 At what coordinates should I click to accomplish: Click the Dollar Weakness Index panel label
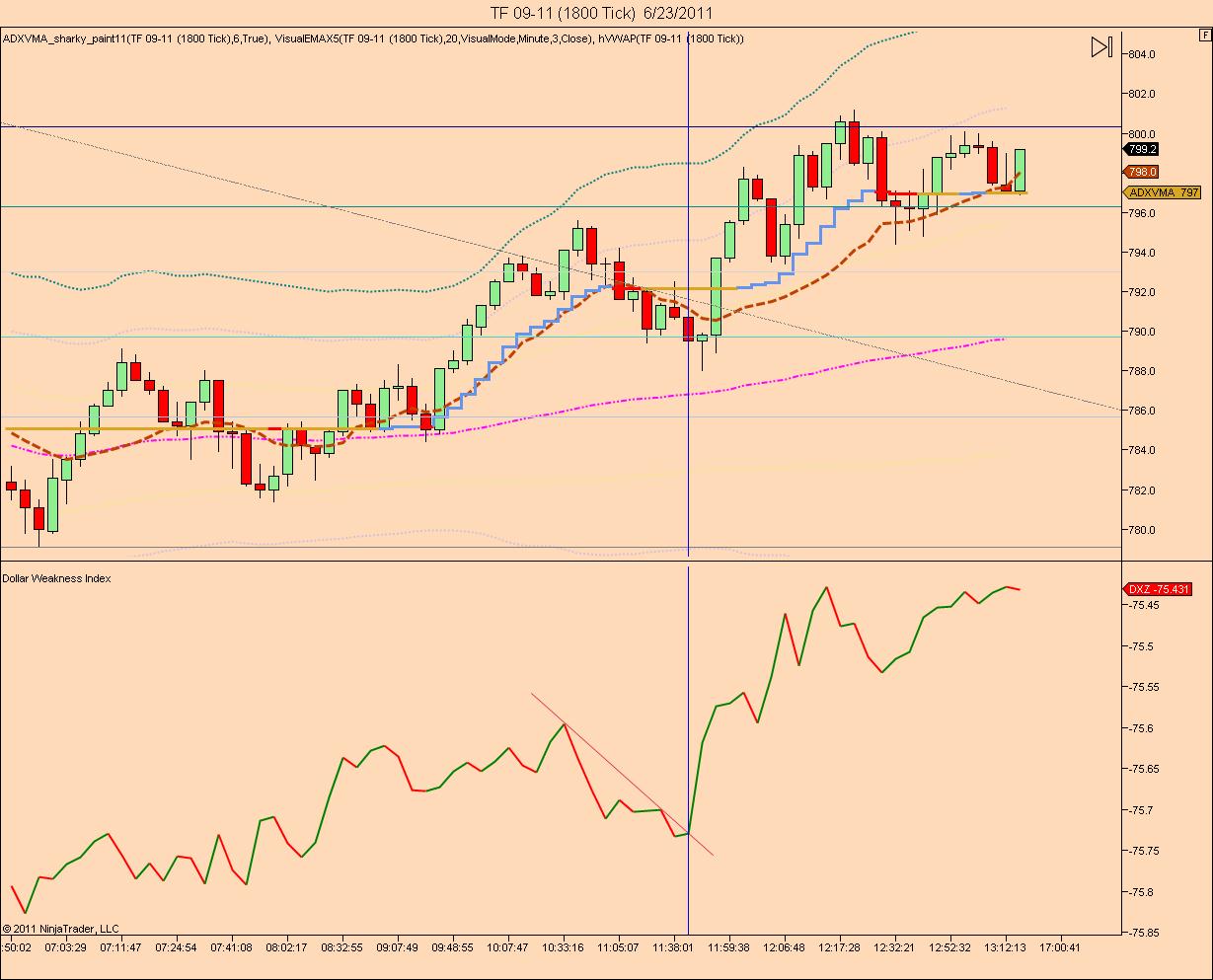point(56,578)
